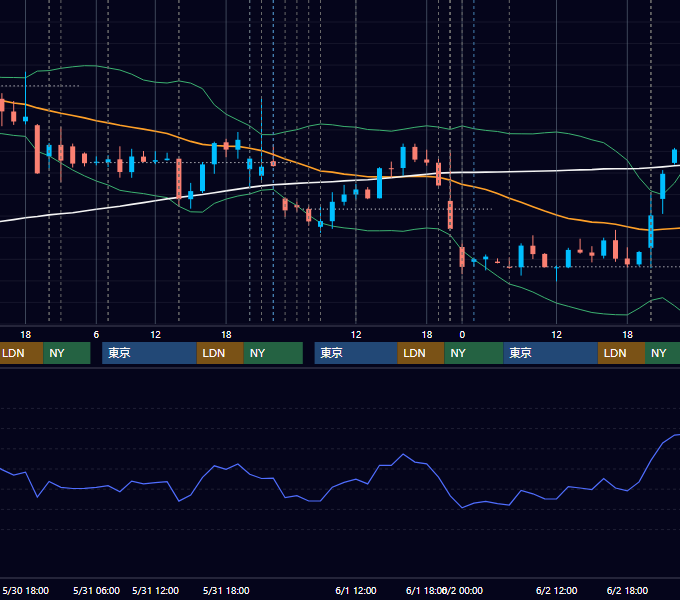Click the 6/1 12:00 date label
Image resolution: width=680 pixels, height=600 pixels.
[x=356, y=590]
